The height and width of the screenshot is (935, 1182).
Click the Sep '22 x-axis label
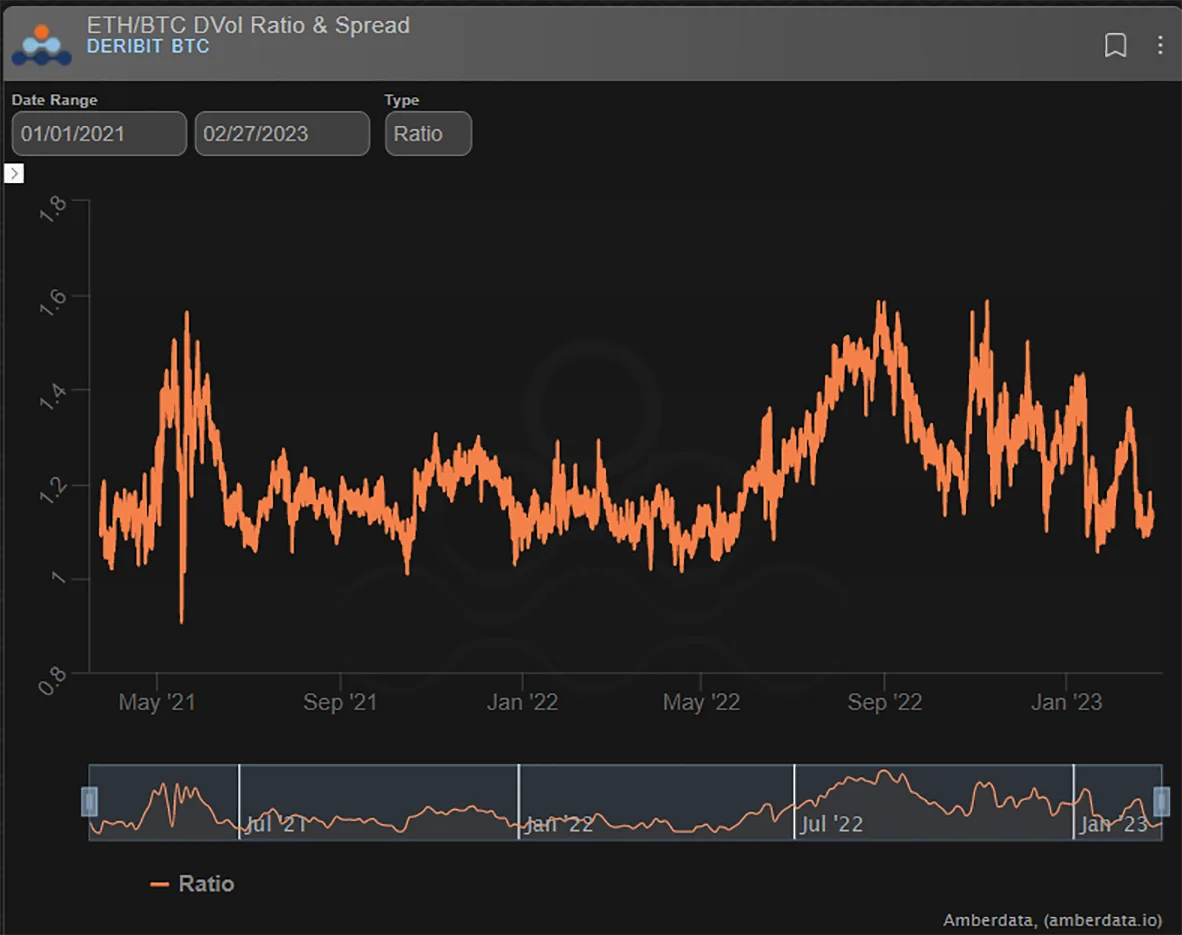pos(884,702)
